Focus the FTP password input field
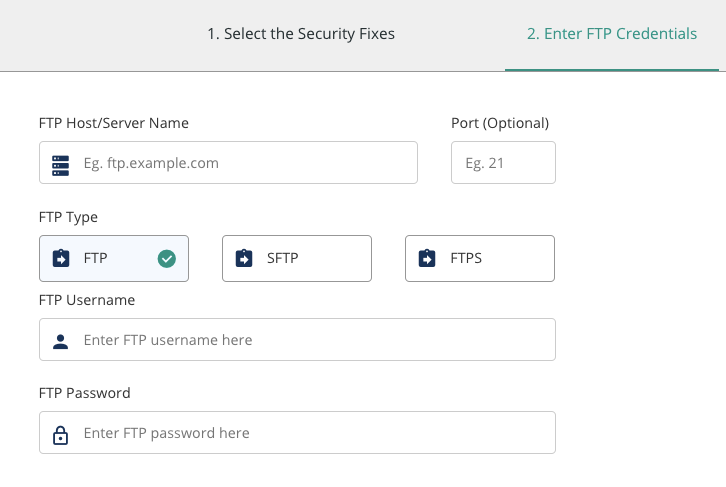This screenshot has width=726, height=487. [x=310, y=433]
